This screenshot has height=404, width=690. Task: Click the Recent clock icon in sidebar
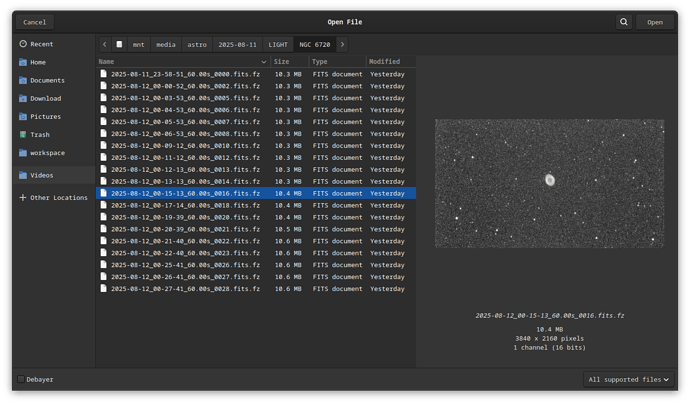point(23,44)
